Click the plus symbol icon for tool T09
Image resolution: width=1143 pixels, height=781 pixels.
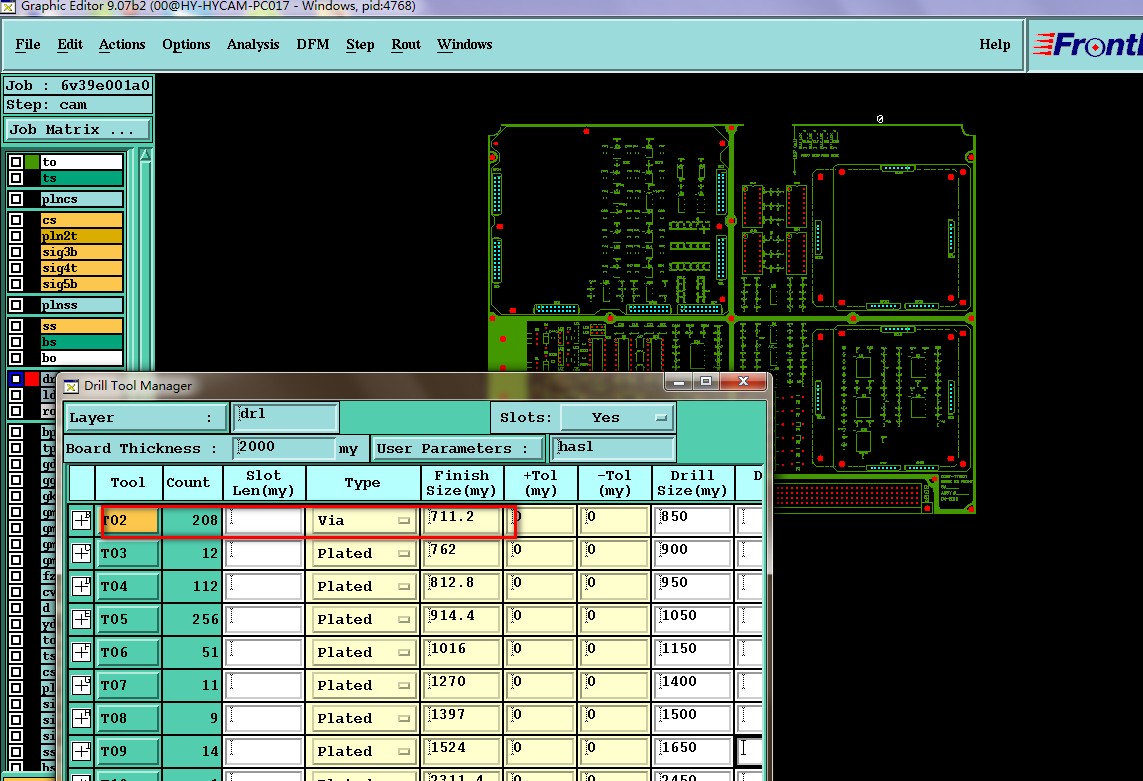[x=82, y=752]
